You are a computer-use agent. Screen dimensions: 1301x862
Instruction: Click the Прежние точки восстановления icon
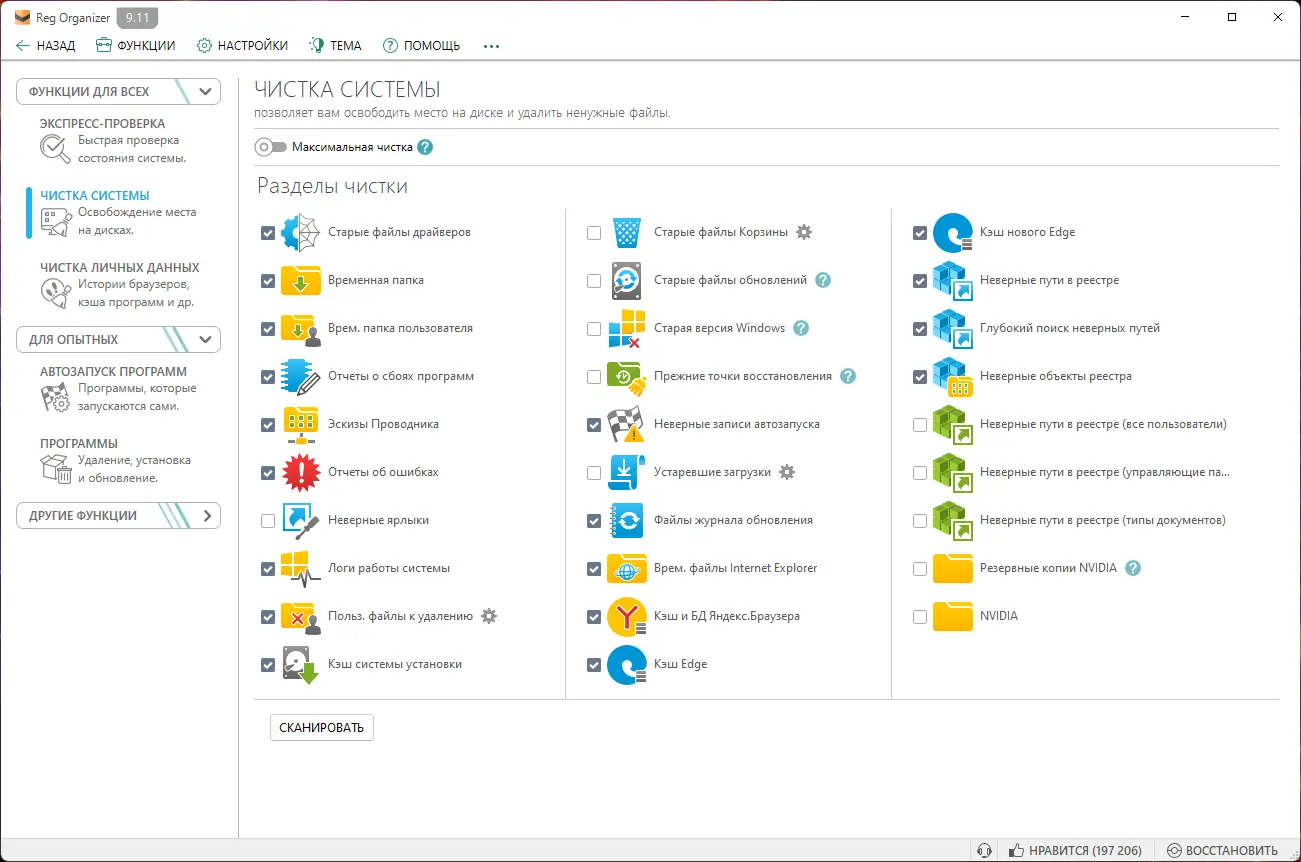626,376
